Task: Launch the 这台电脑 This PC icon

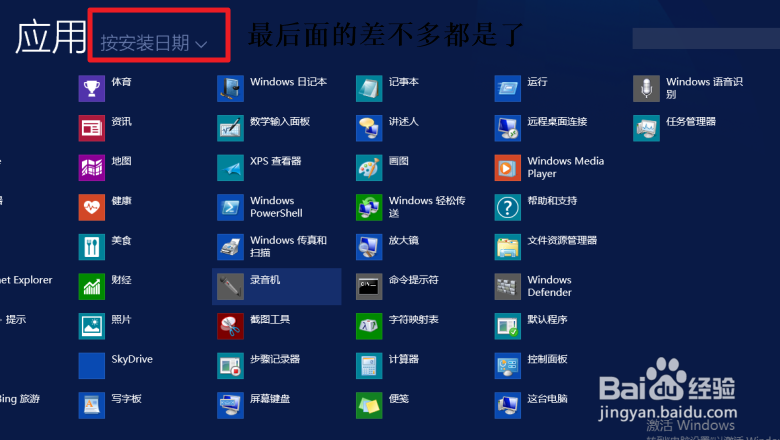Action: pos(507,405)
